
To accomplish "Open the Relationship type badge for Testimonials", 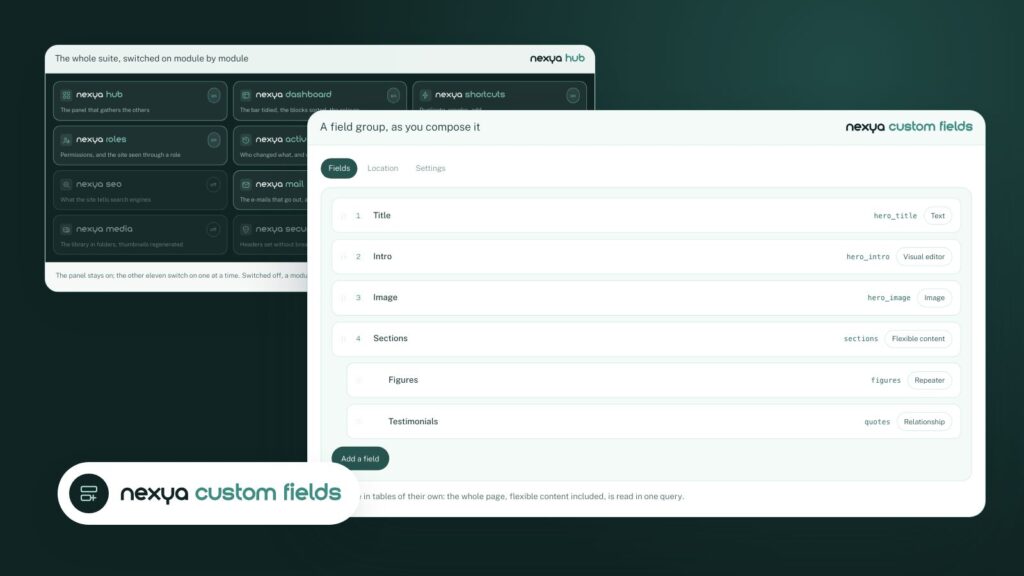I will pos(923,422).
